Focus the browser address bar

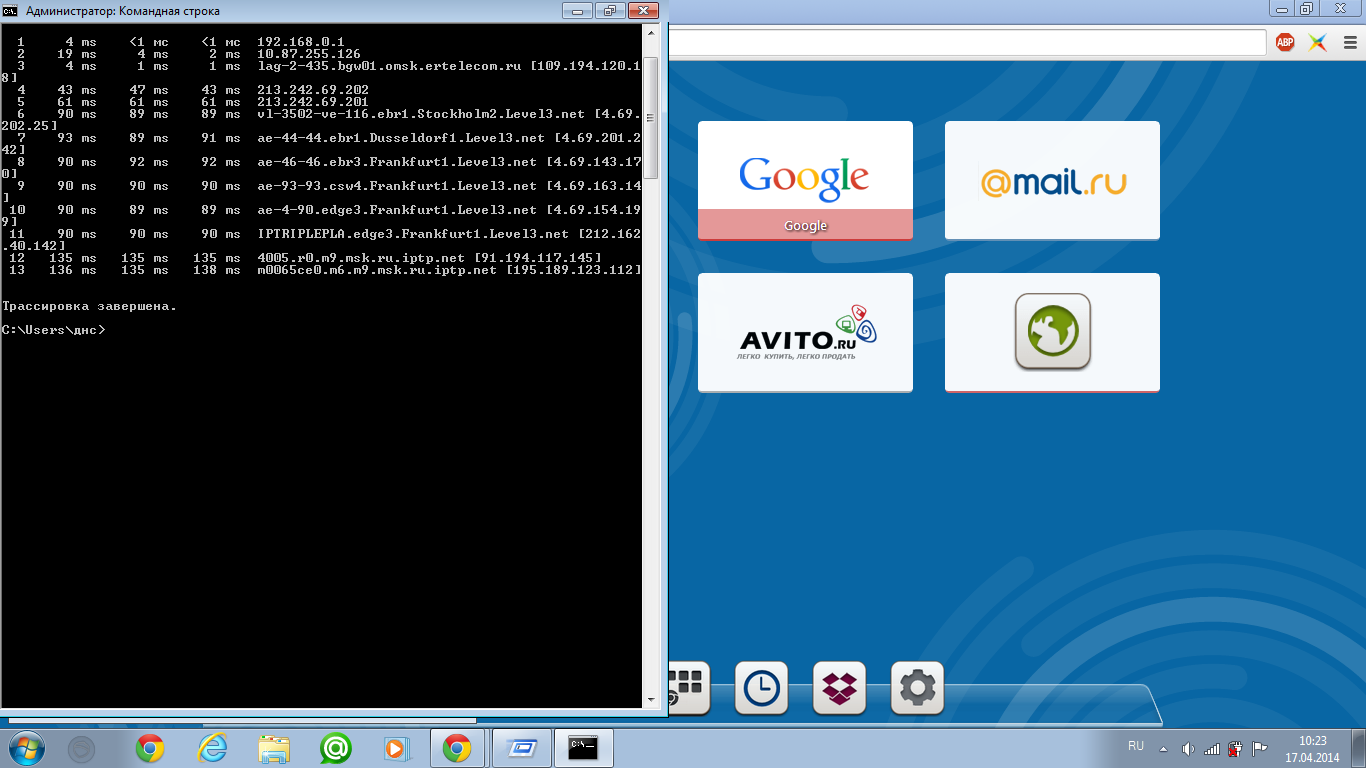[x=966, y=42]
